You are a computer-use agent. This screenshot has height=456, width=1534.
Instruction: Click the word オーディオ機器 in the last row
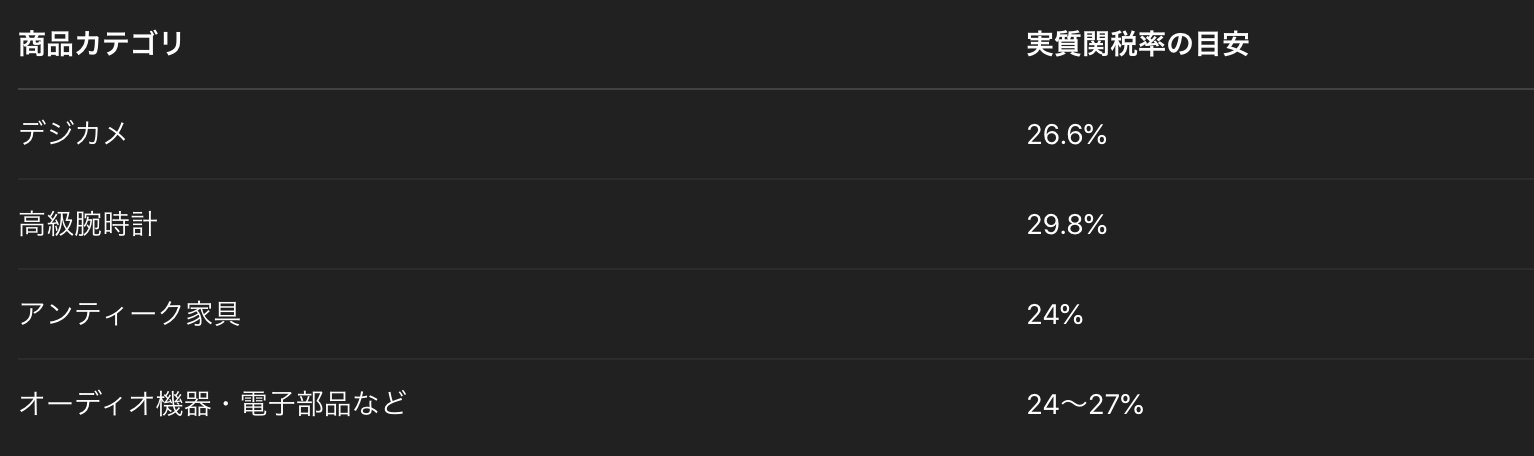click(102, 404)
